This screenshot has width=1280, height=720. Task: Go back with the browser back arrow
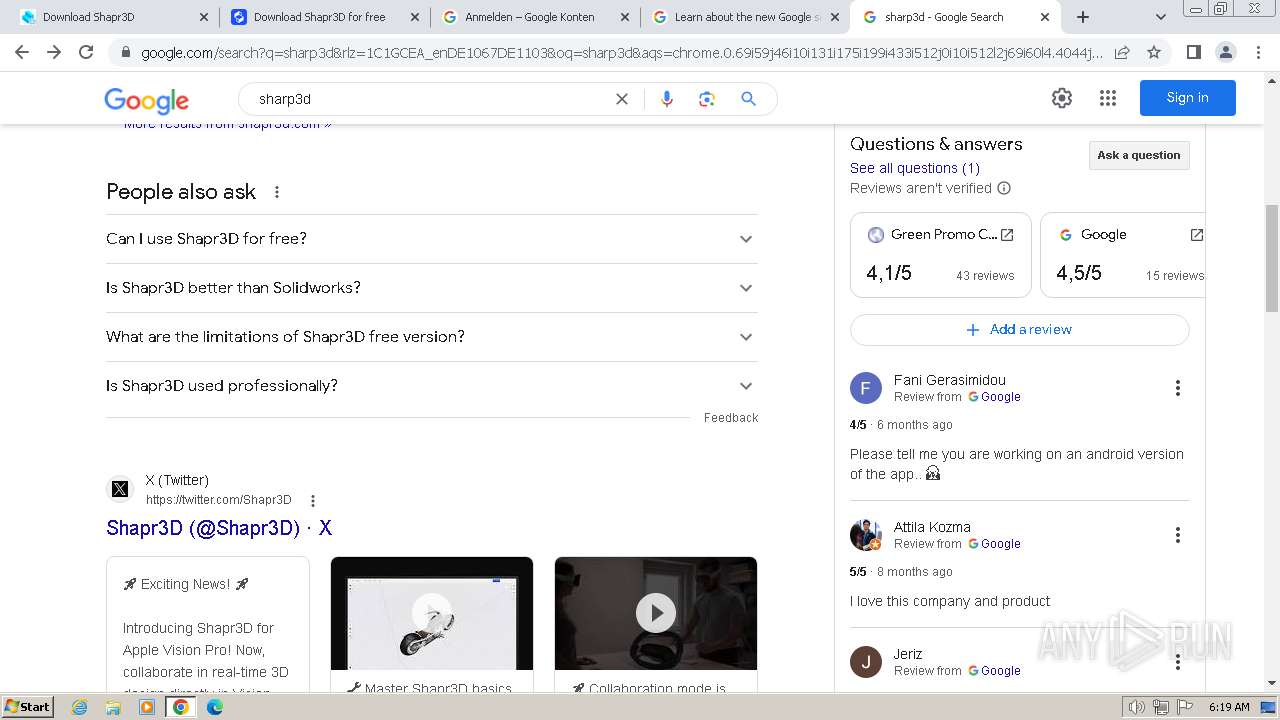click(22, 52)
